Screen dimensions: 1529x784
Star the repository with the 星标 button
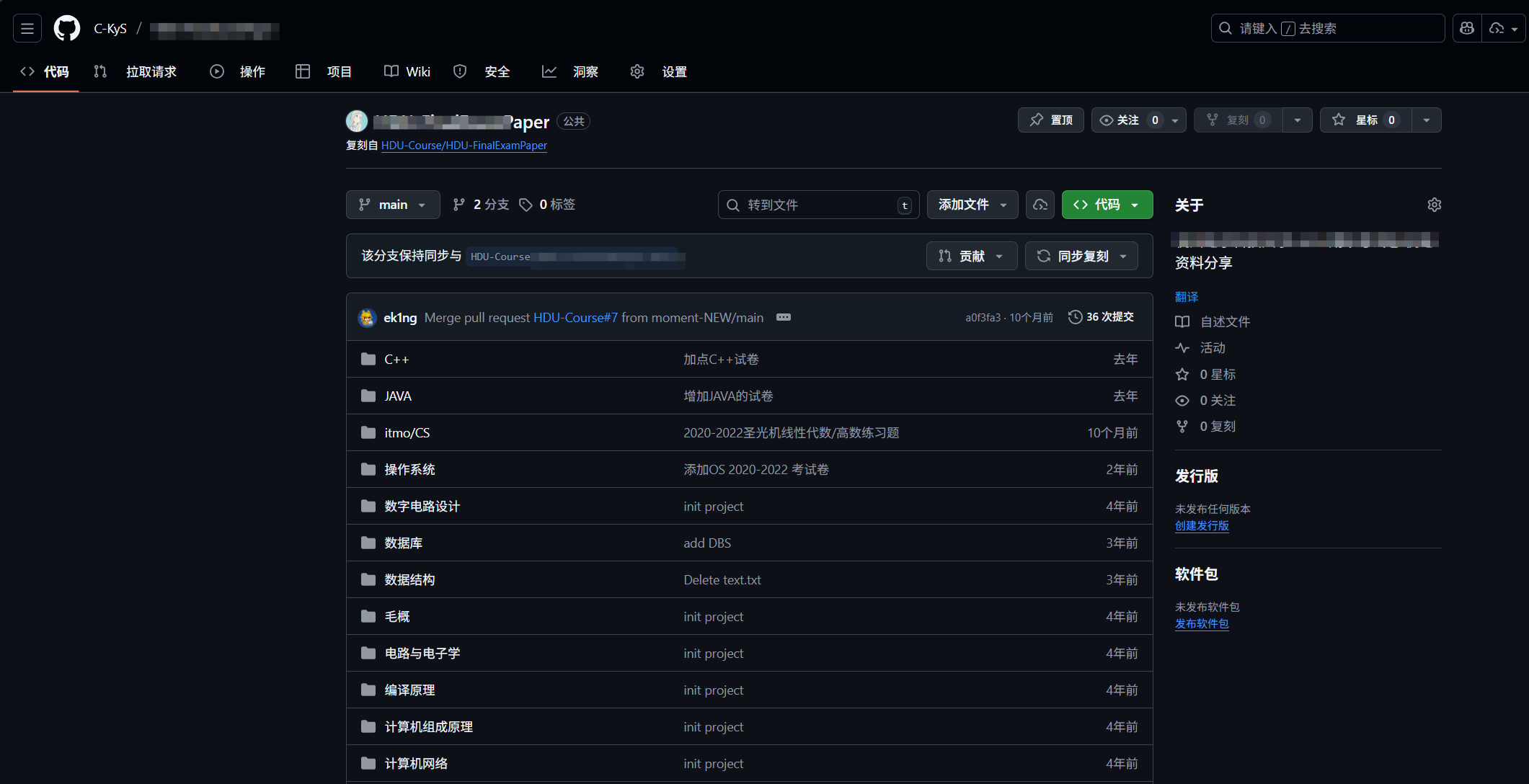[1365, 120]
